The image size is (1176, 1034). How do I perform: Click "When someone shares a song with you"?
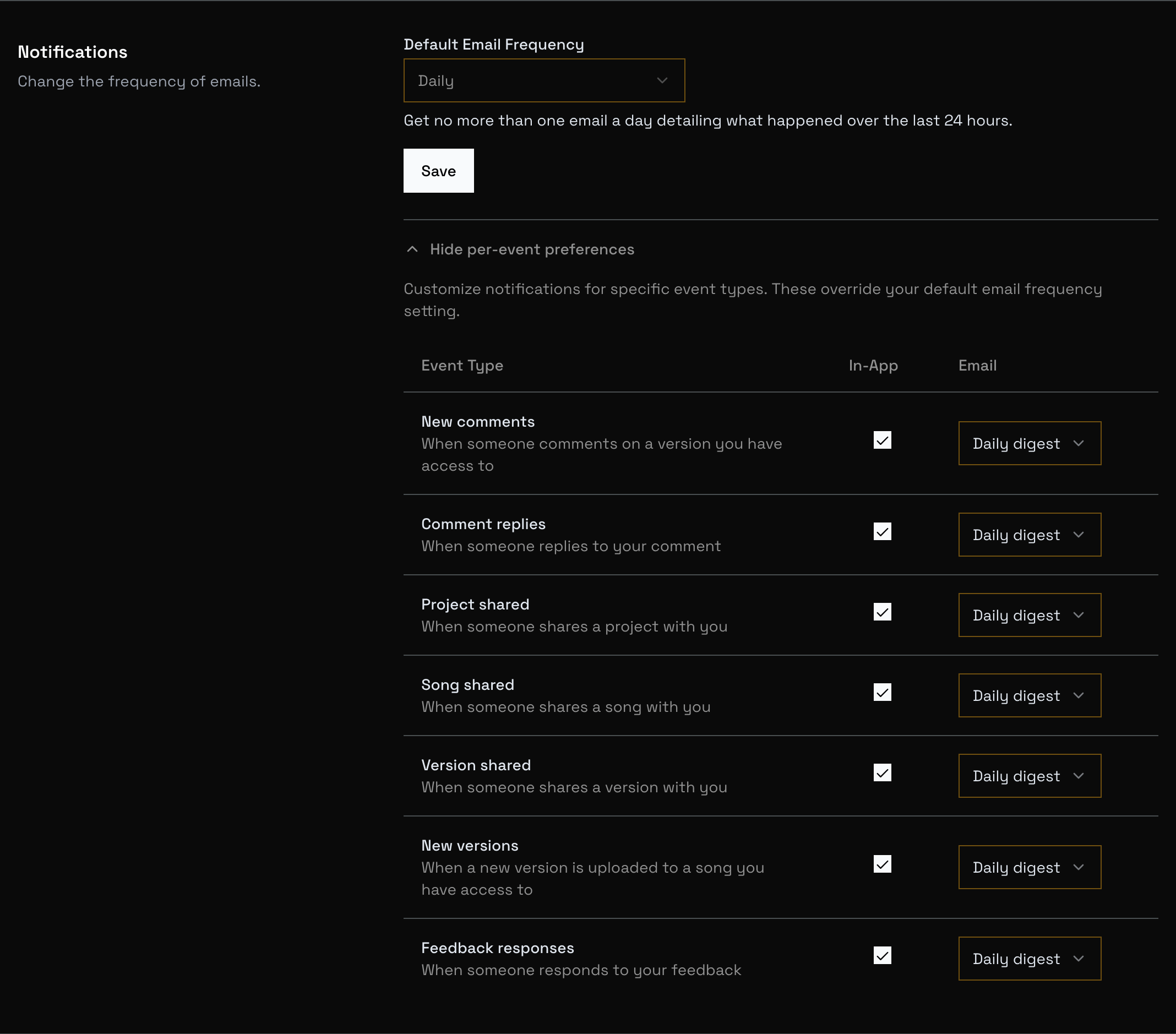click(x=565, y=707)
